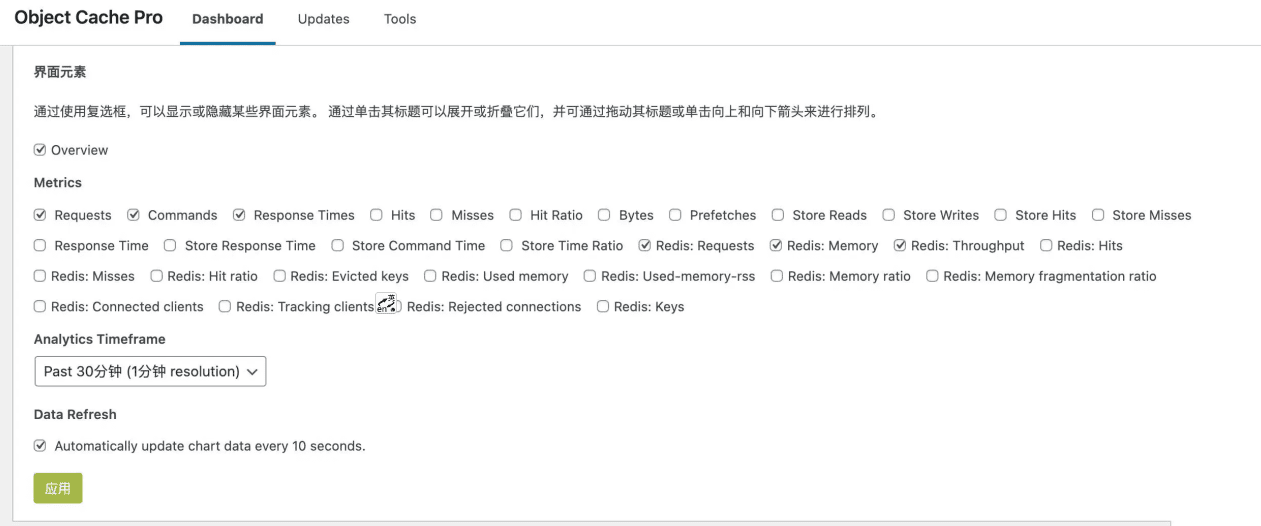Enable the Store Command Time checkbox

pos(337,245)
